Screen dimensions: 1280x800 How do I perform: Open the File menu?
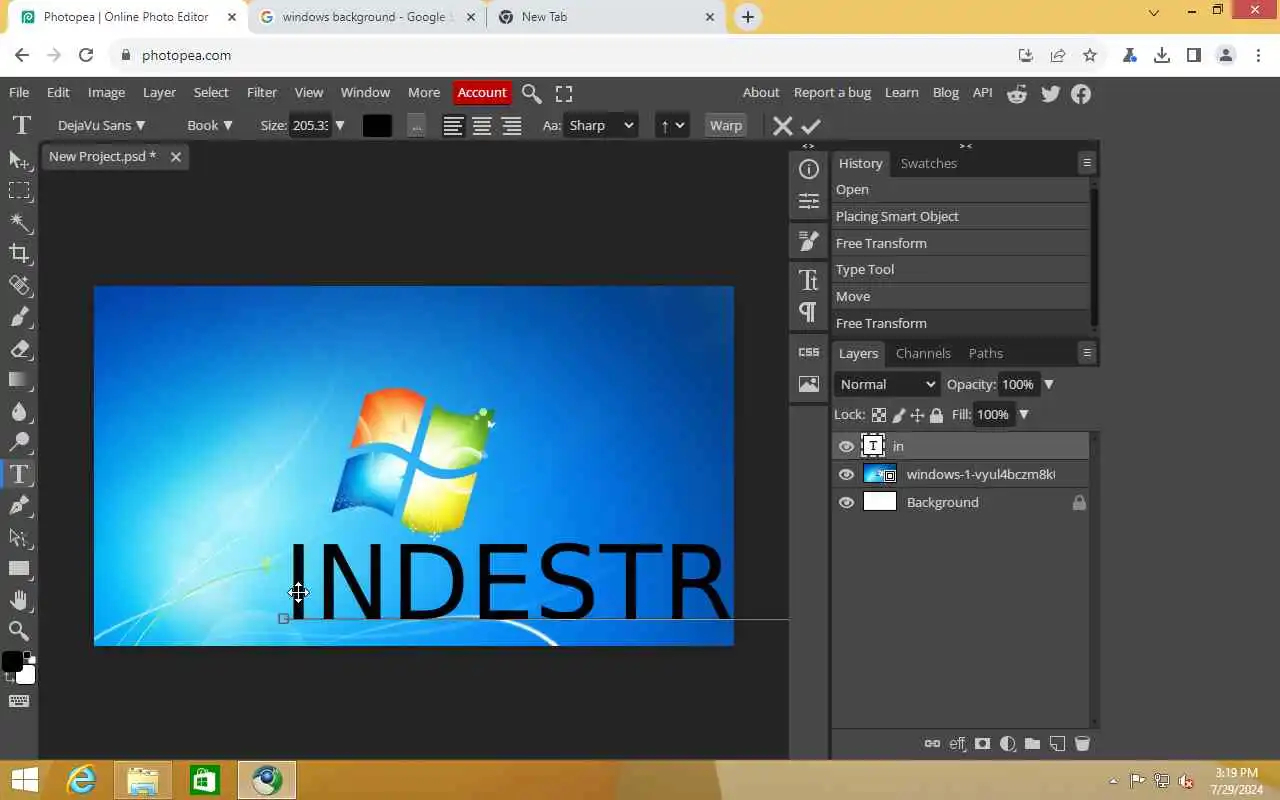19,93
